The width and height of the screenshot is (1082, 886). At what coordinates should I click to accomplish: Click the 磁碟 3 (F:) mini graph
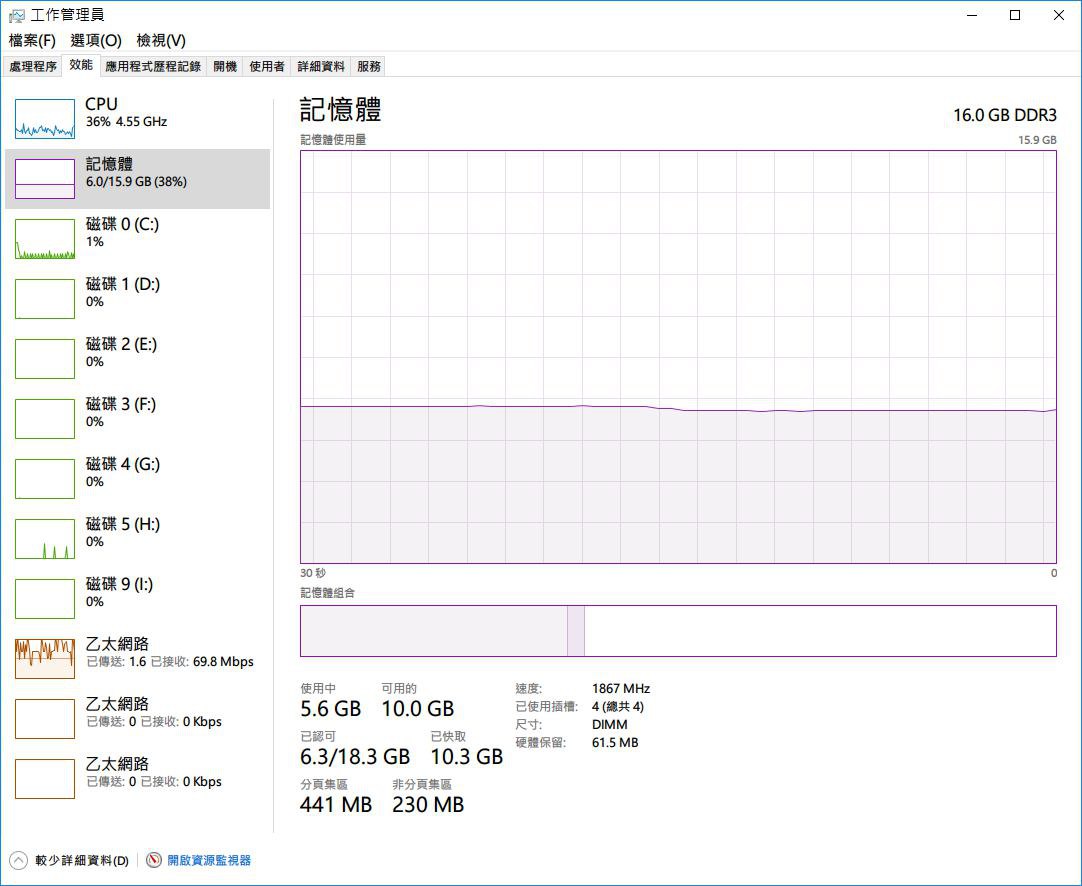[45, 419]
